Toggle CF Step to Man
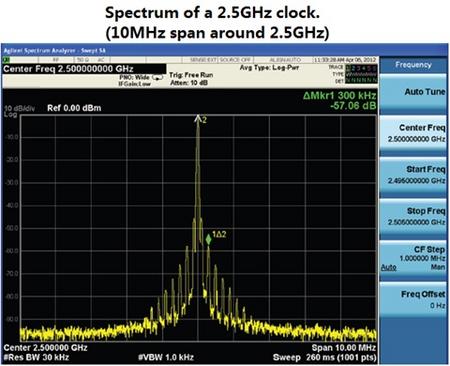Viewport: 450px width, 366px height. 437,267
